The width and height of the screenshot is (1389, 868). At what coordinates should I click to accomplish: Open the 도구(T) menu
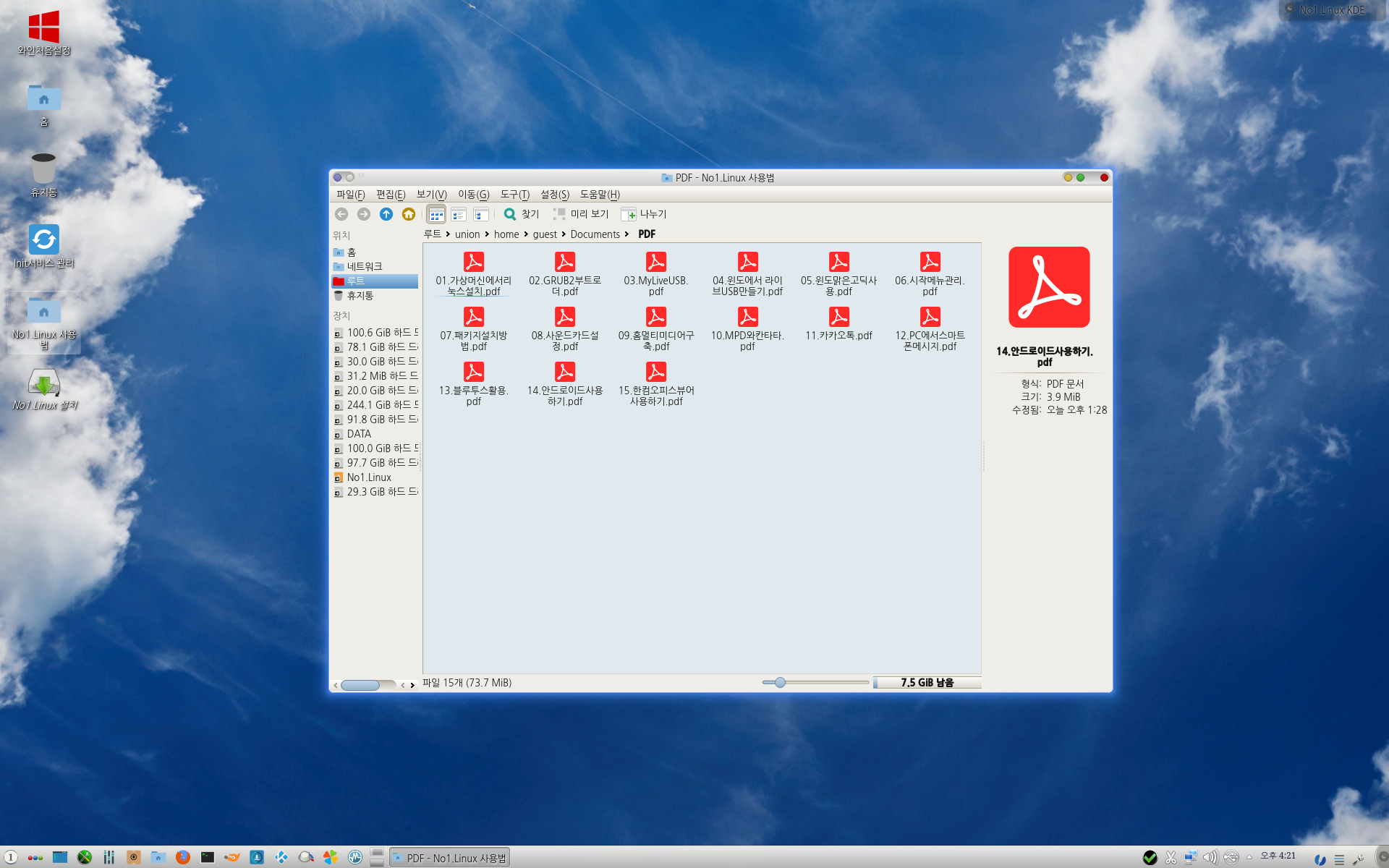(514, 195)
